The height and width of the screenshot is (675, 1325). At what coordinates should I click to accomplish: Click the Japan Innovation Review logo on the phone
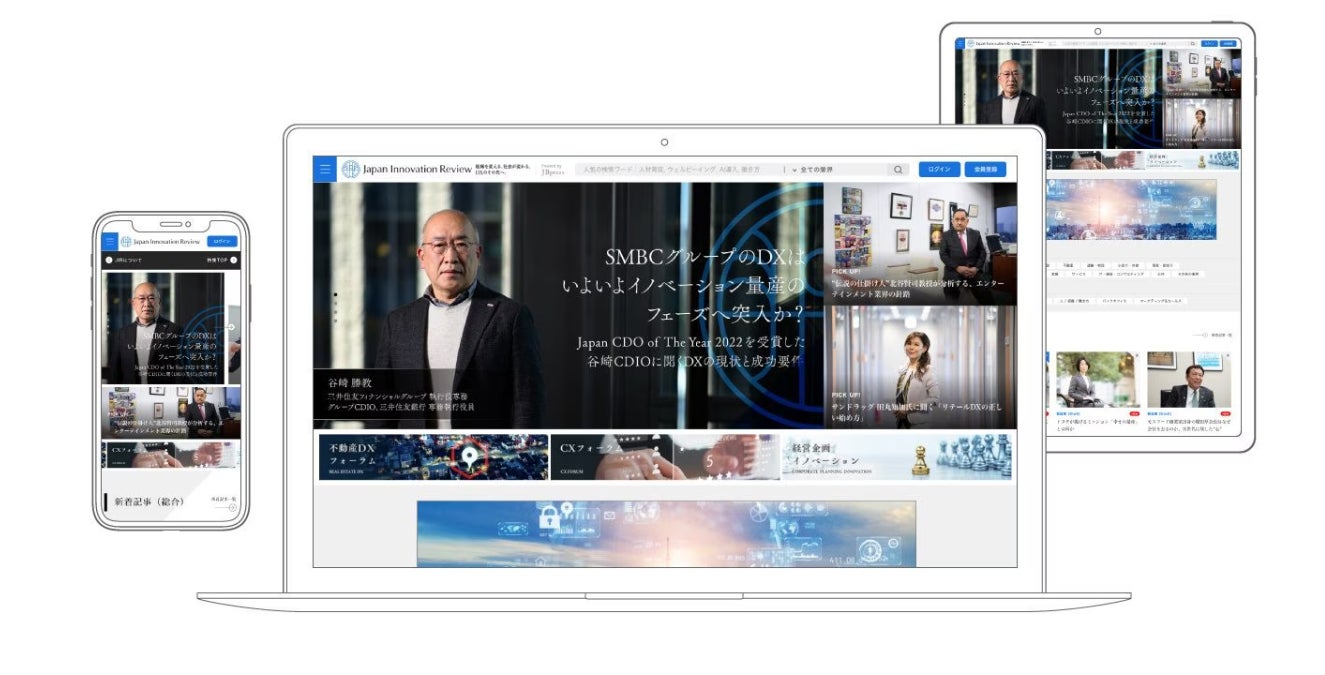point(161,241)
